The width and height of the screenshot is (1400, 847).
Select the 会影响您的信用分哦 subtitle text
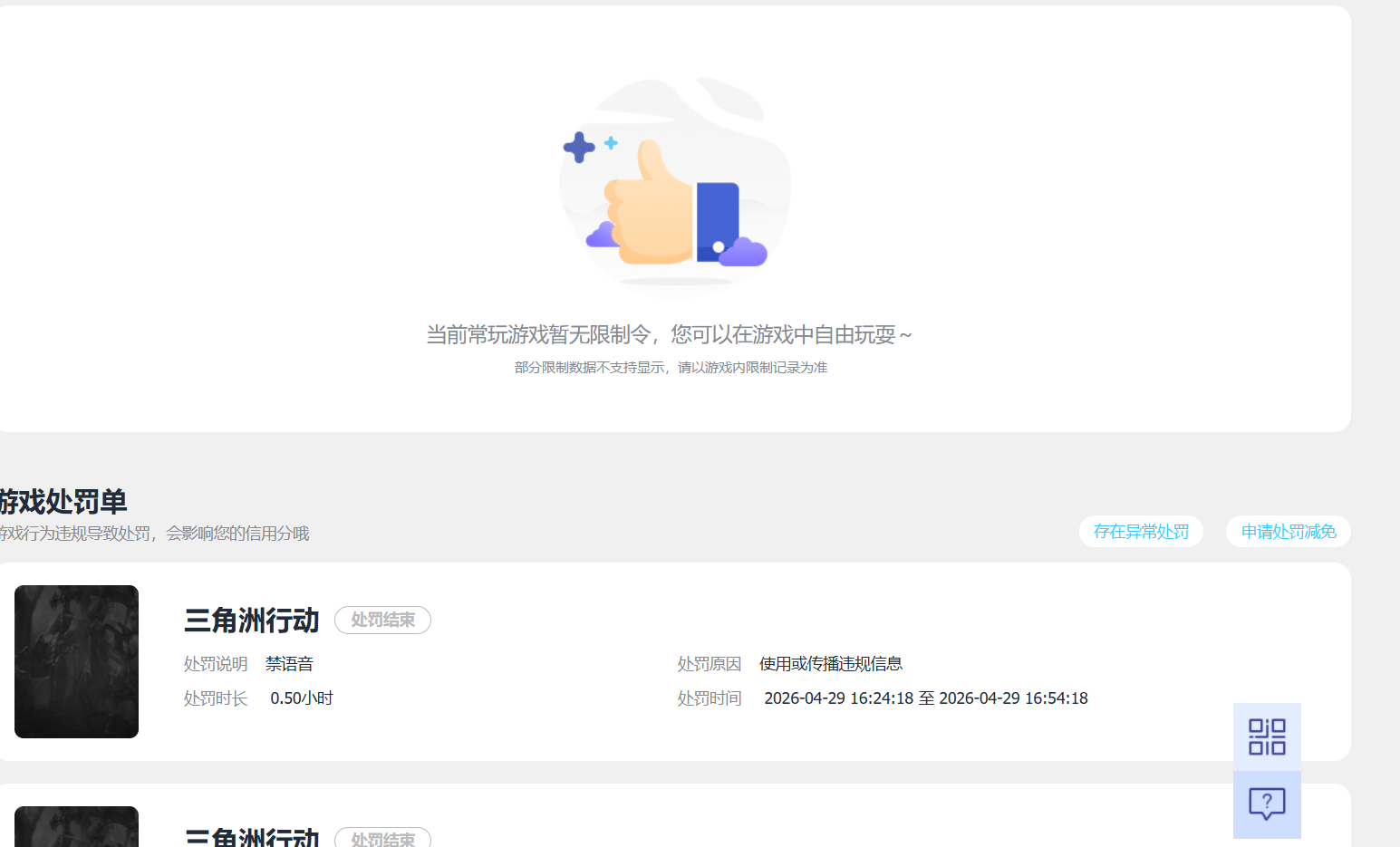coord(237,534)
